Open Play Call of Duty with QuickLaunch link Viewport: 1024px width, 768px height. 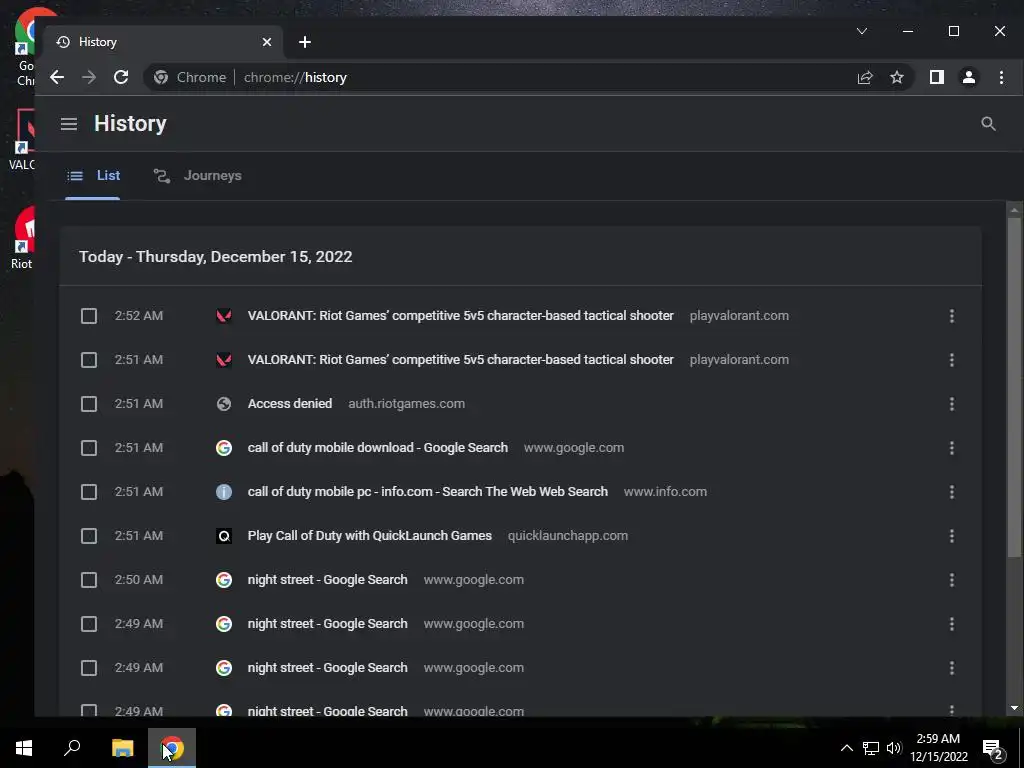(370, 536)
